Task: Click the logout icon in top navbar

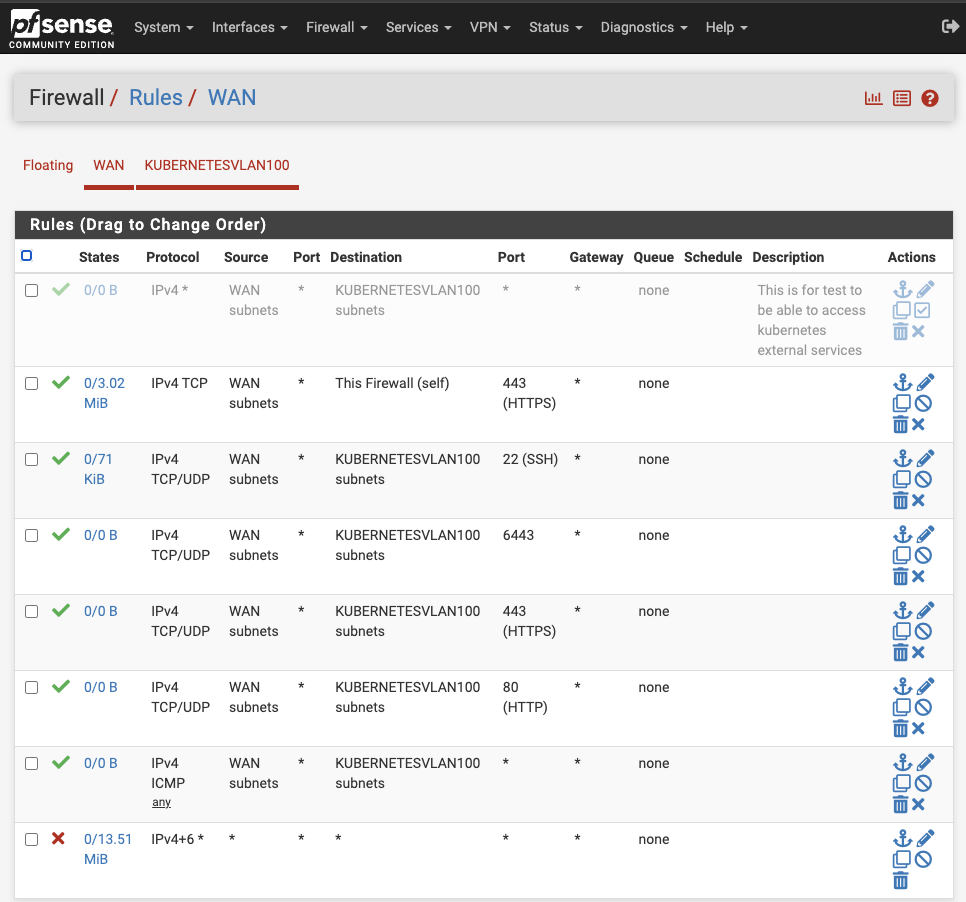Action: [950, 27]
